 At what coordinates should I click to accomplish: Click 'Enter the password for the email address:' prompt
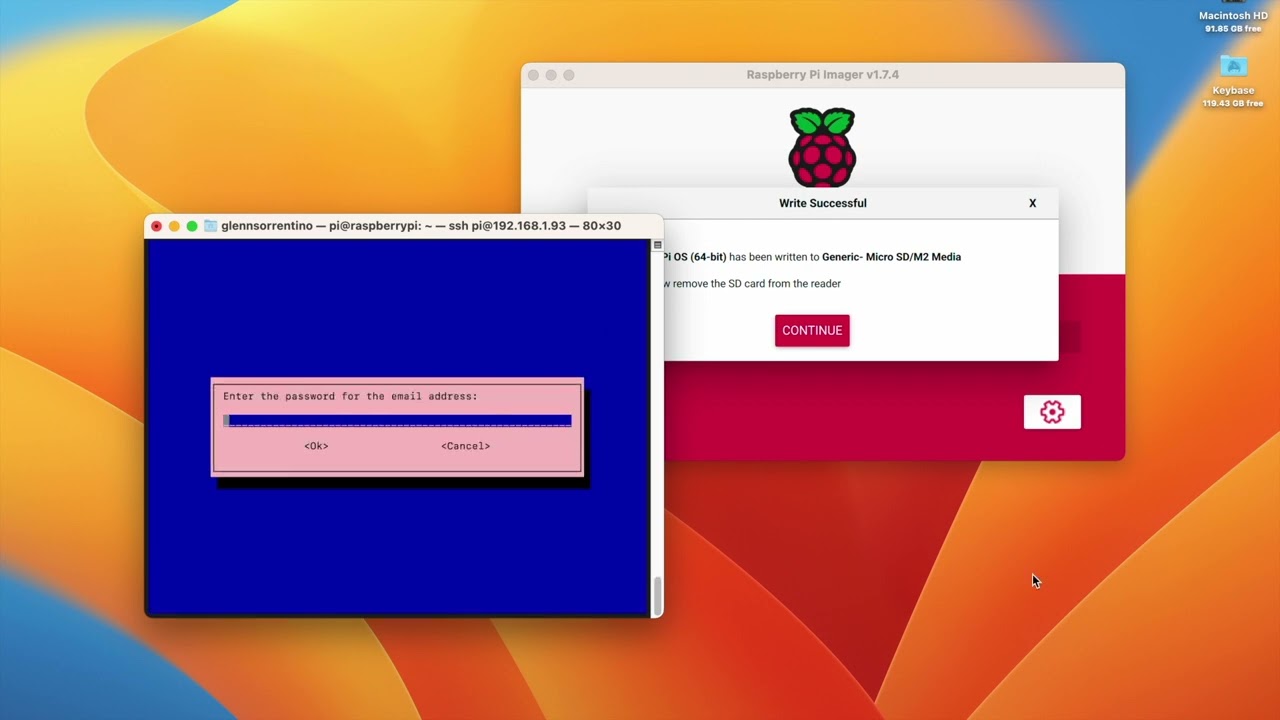coord(350,397)
